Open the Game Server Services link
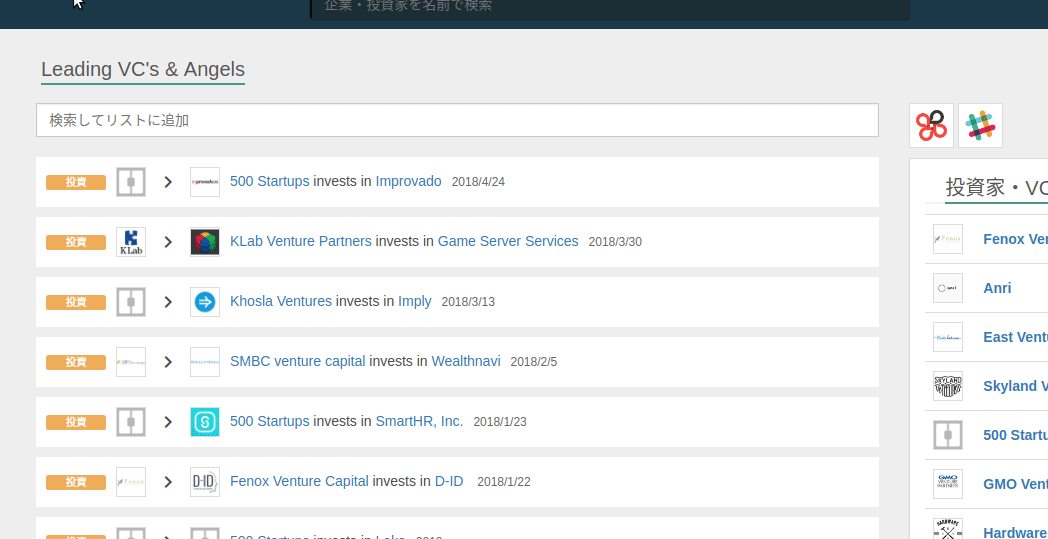1048x539 pixels. [508, 241]
